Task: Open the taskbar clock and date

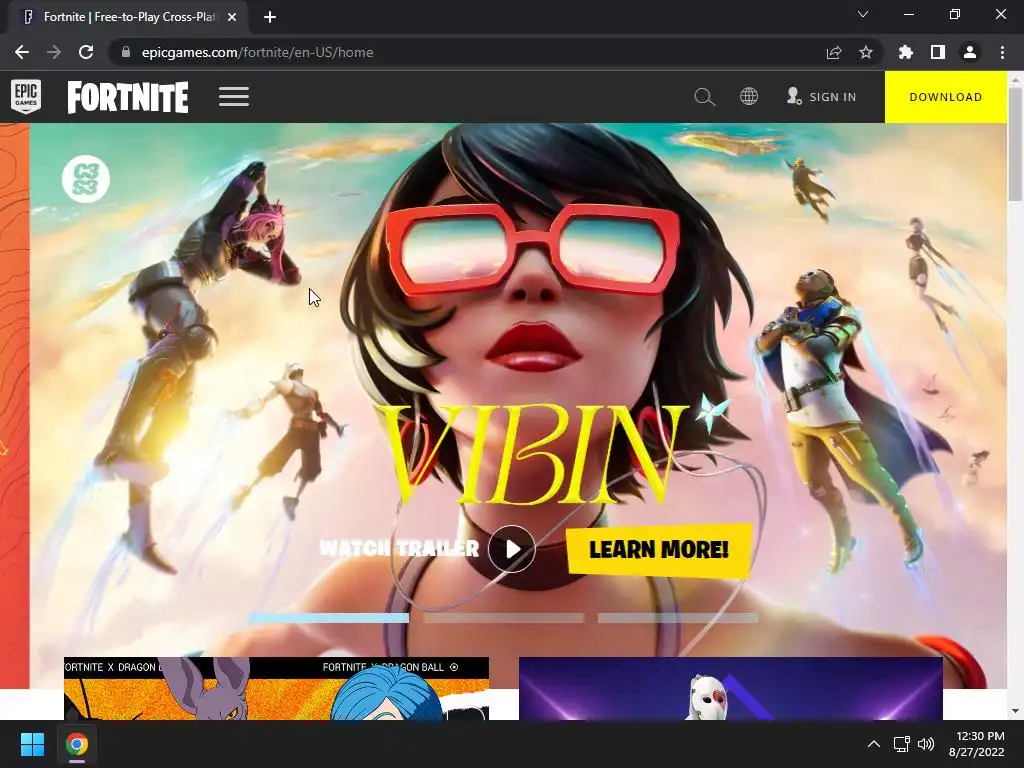Action: click(977, 744)
